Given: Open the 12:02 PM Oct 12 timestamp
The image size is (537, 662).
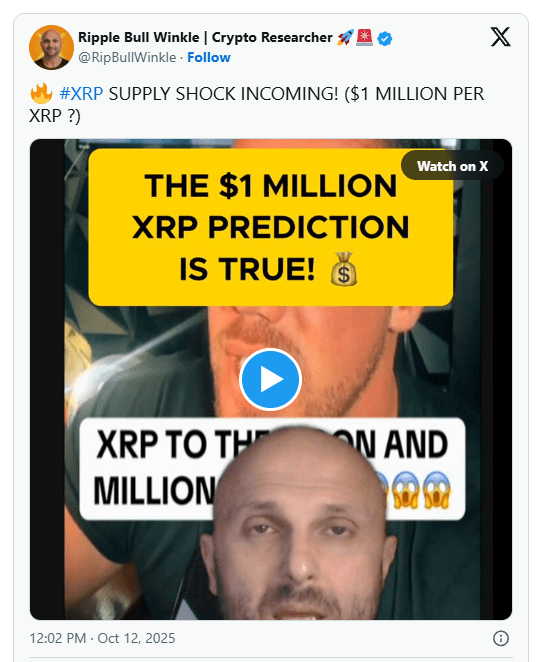Looking at the screenshot, I should (102, 638).
